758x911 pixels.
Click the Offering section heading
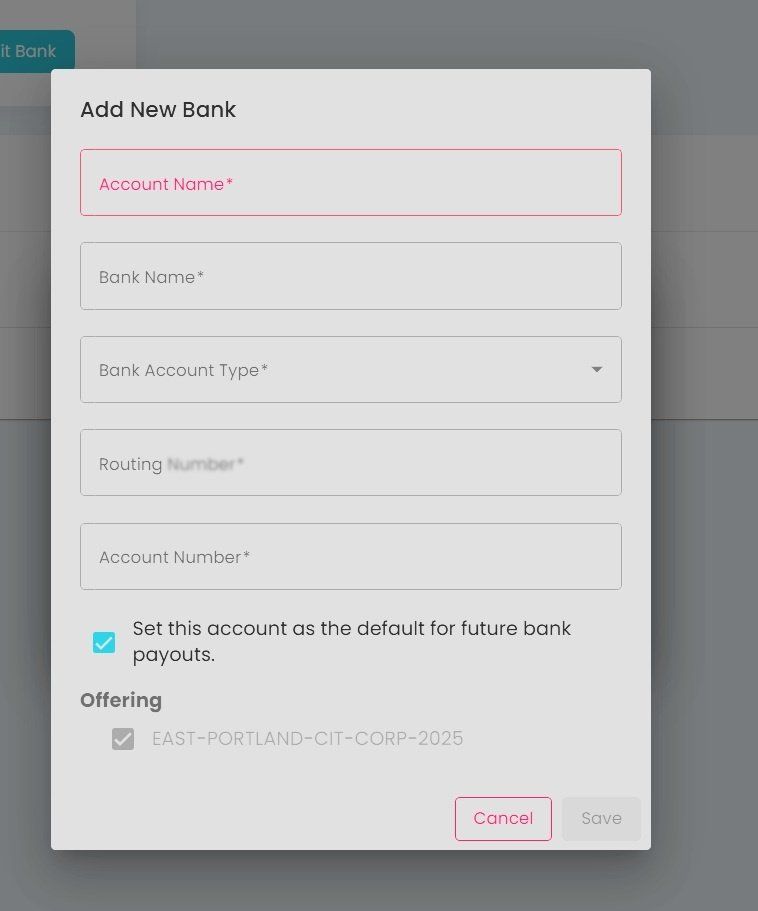point(121,700)
